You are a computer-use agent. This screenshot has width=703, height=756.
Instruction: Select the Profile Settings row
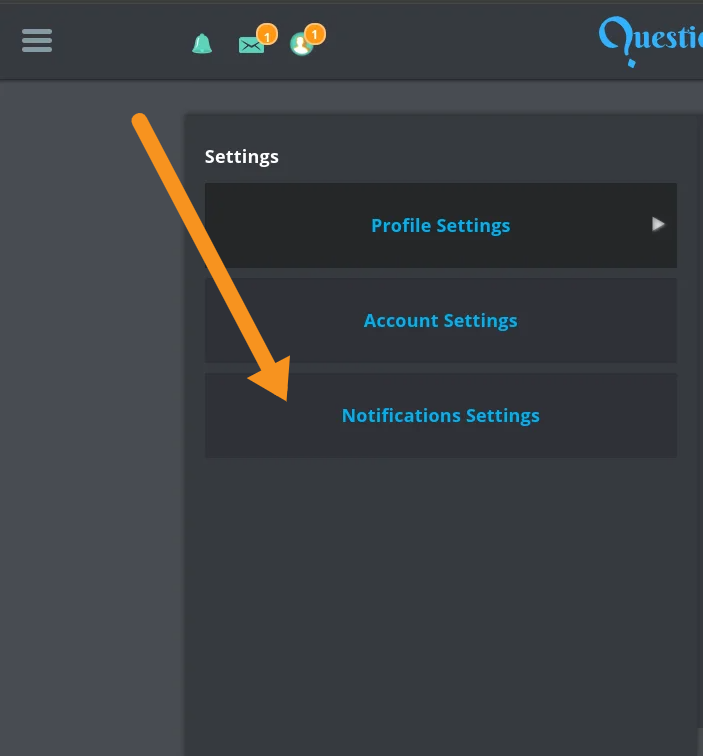pos(441,225)
